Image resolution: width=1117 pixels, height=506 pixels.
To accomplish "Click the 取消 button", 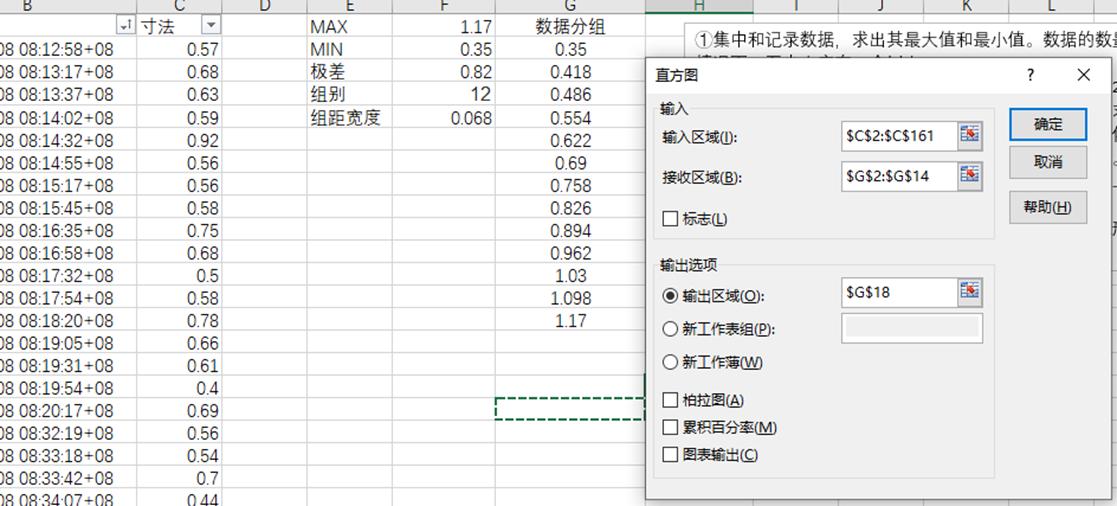I will pyautogui.click(x=1048, y=162).
